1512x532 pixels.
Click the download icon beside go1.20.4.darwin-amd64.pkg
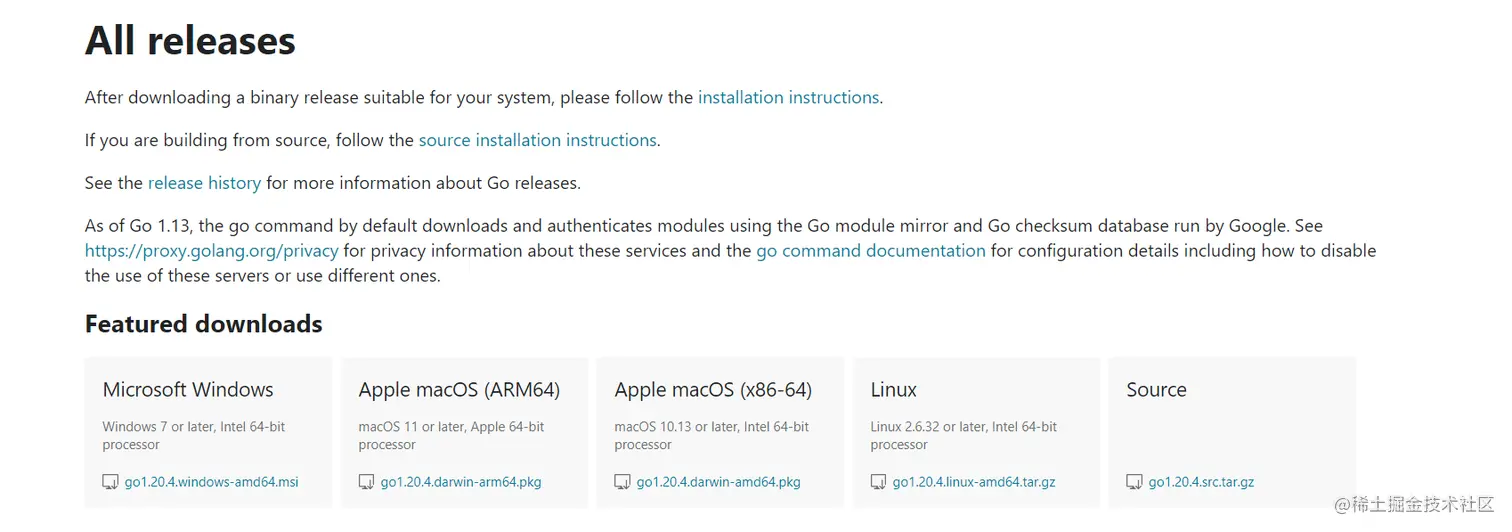point(622,482)
